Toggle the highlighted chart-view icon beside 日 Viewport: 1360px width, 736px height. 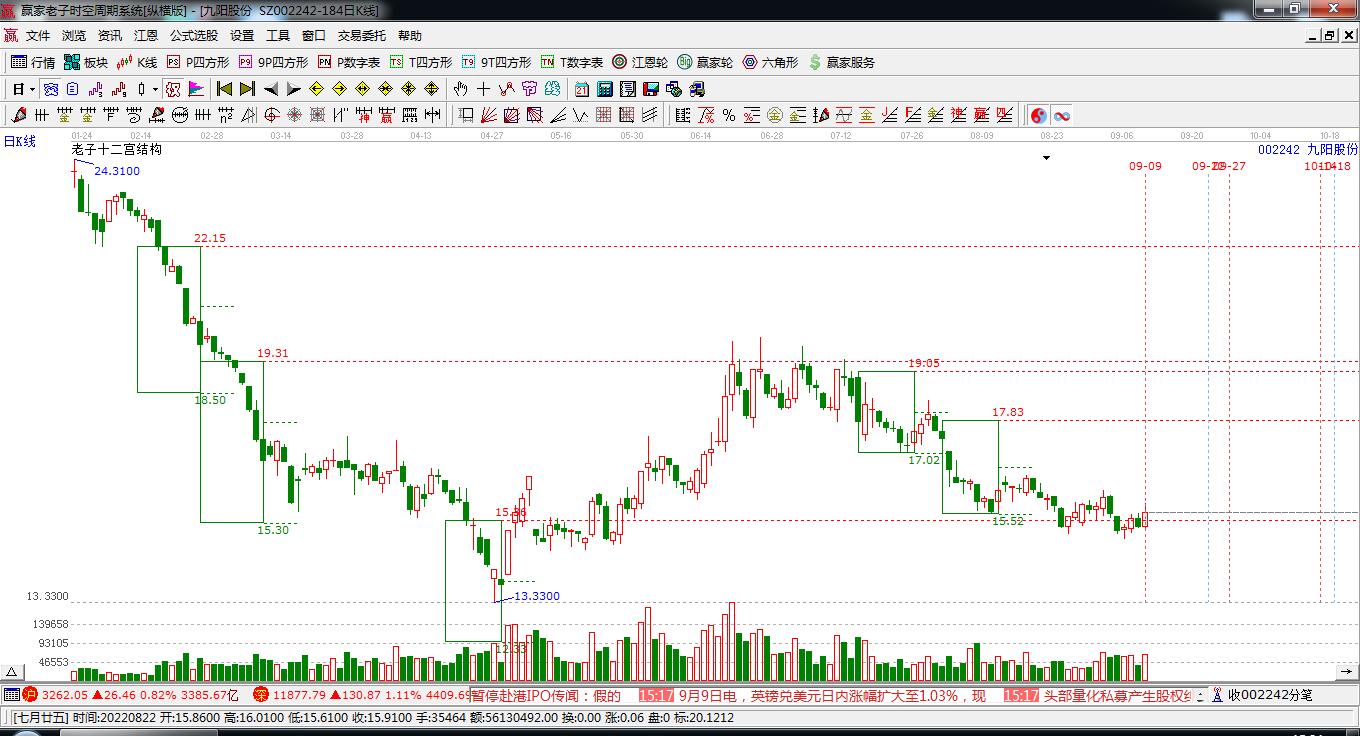pos(50,89)
